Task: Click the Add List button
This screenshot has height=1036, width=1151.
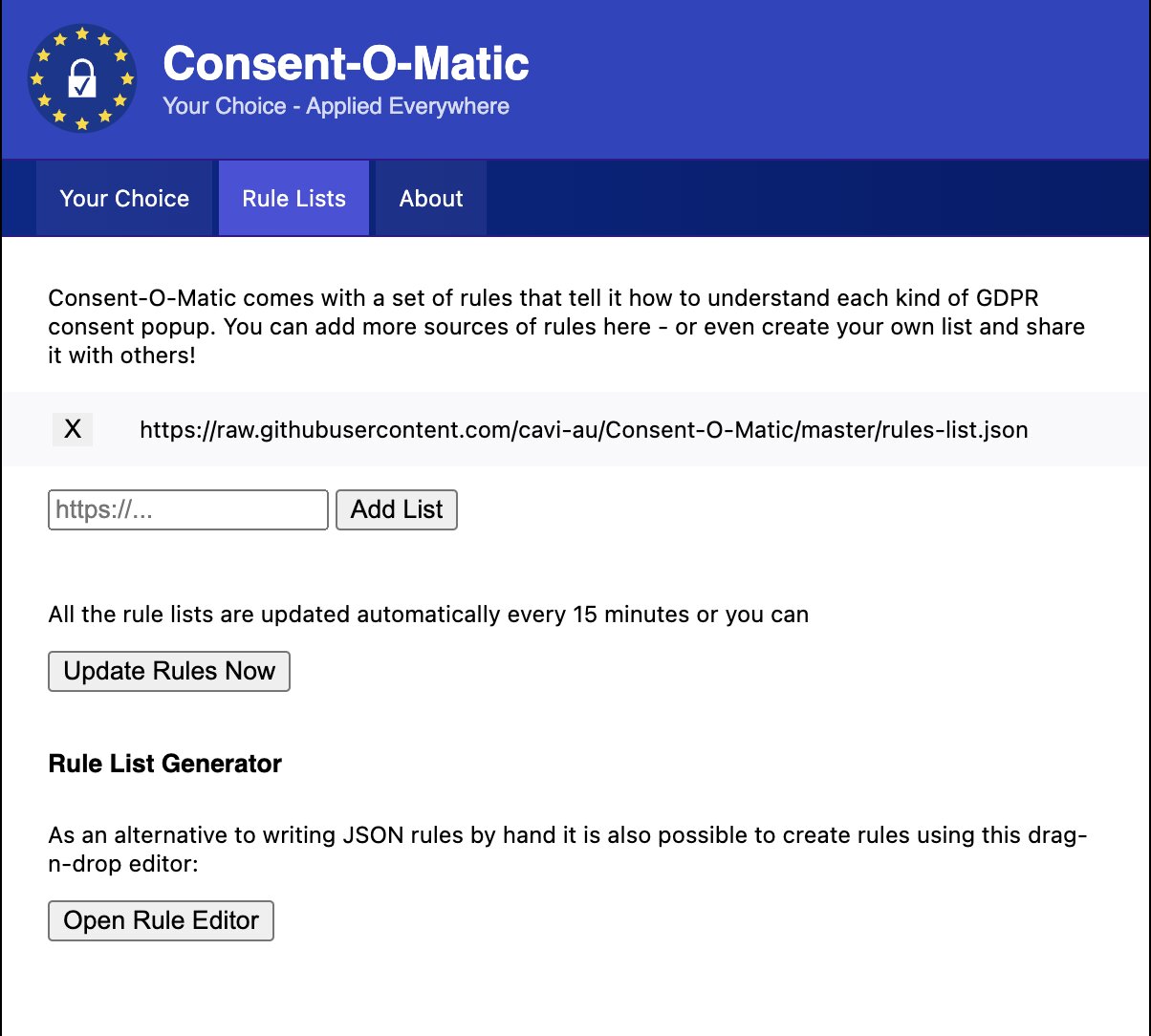Action: [x=397, y=509]
